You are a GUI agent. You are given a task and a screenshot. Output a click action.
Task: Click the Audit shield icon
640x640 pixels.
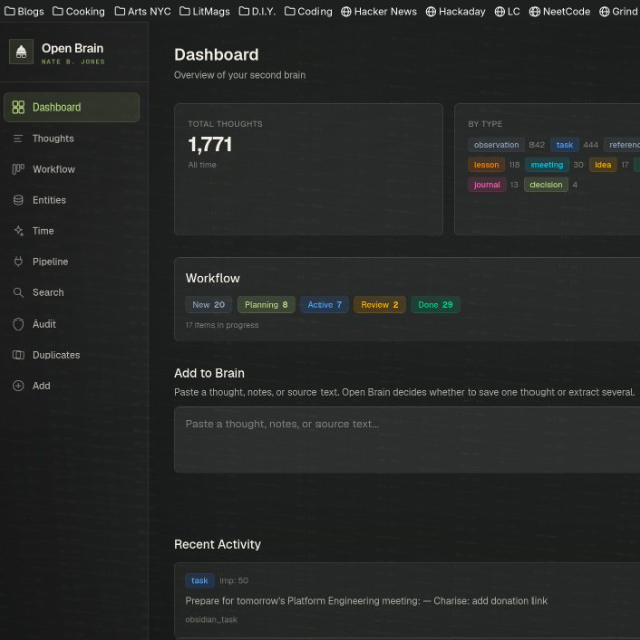click(x=18, y=324)
